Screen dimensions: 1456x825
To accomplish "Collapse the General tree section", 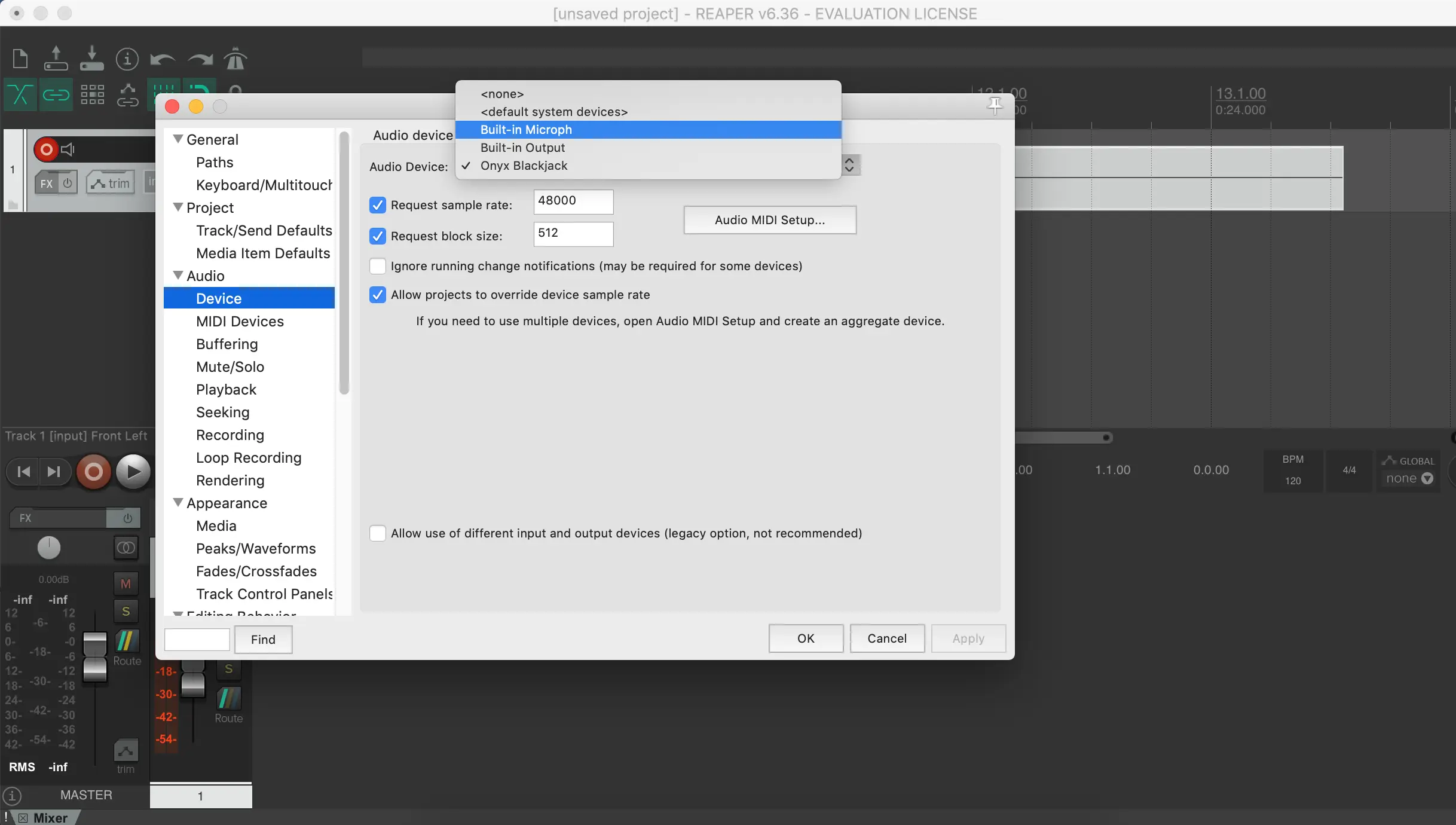I will coord(178,139).
